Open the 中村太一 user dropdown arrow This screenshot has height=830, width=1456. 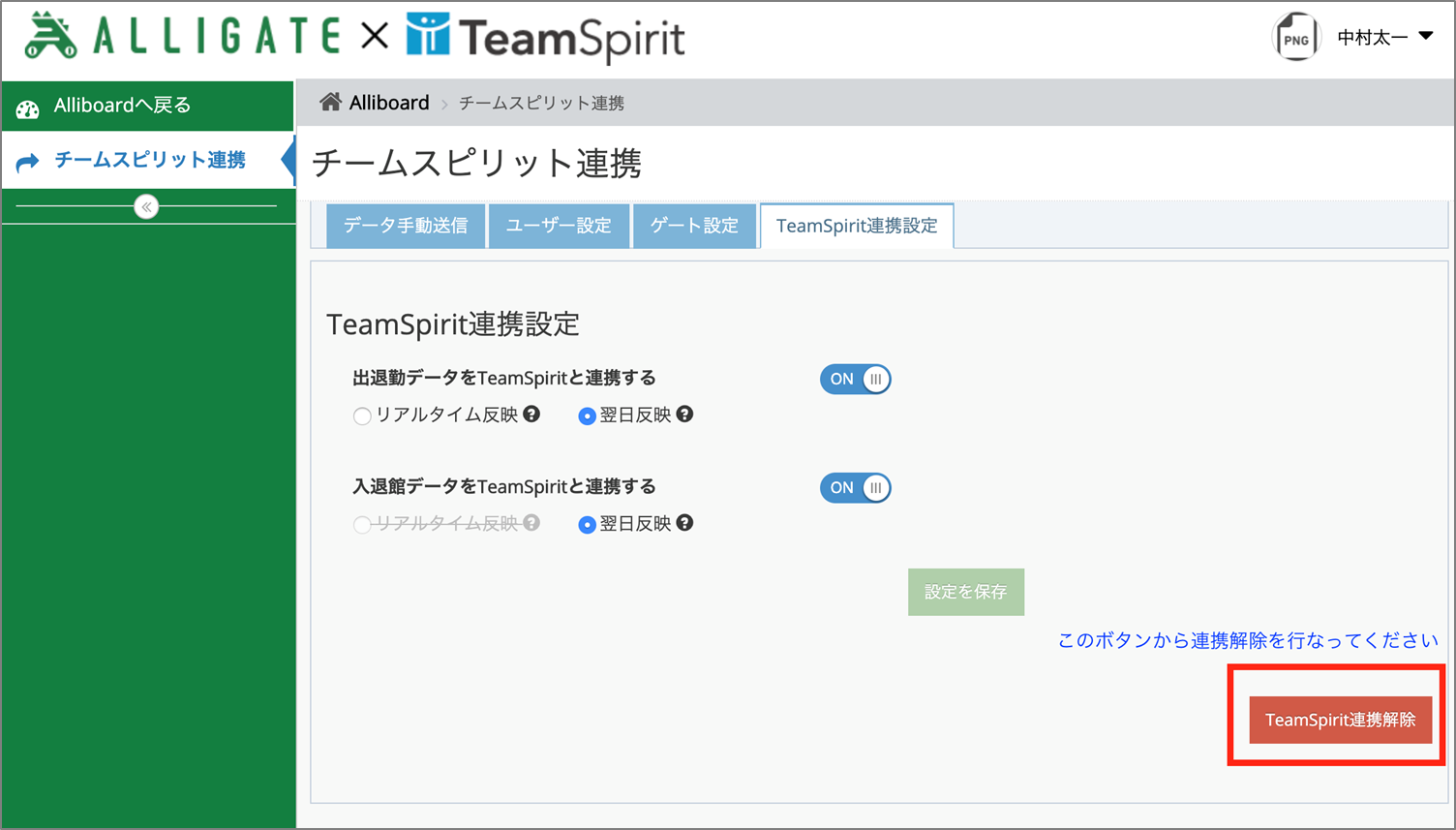pos(1425,36)
